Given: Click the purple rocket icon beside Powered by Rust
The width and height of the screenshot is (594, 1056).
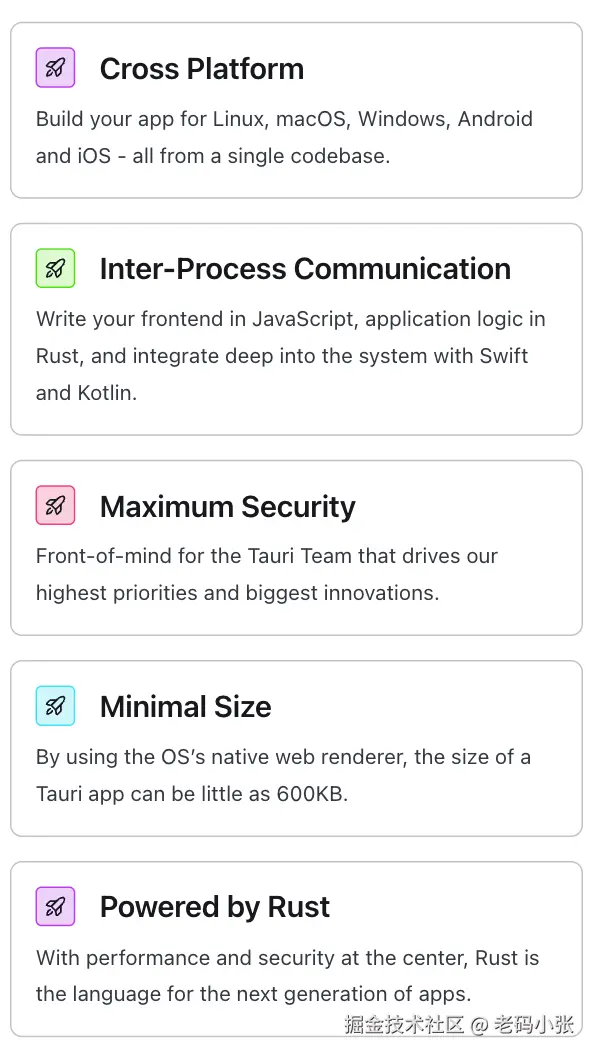Looking at the screenshot, I should click(x=55, y=906).
